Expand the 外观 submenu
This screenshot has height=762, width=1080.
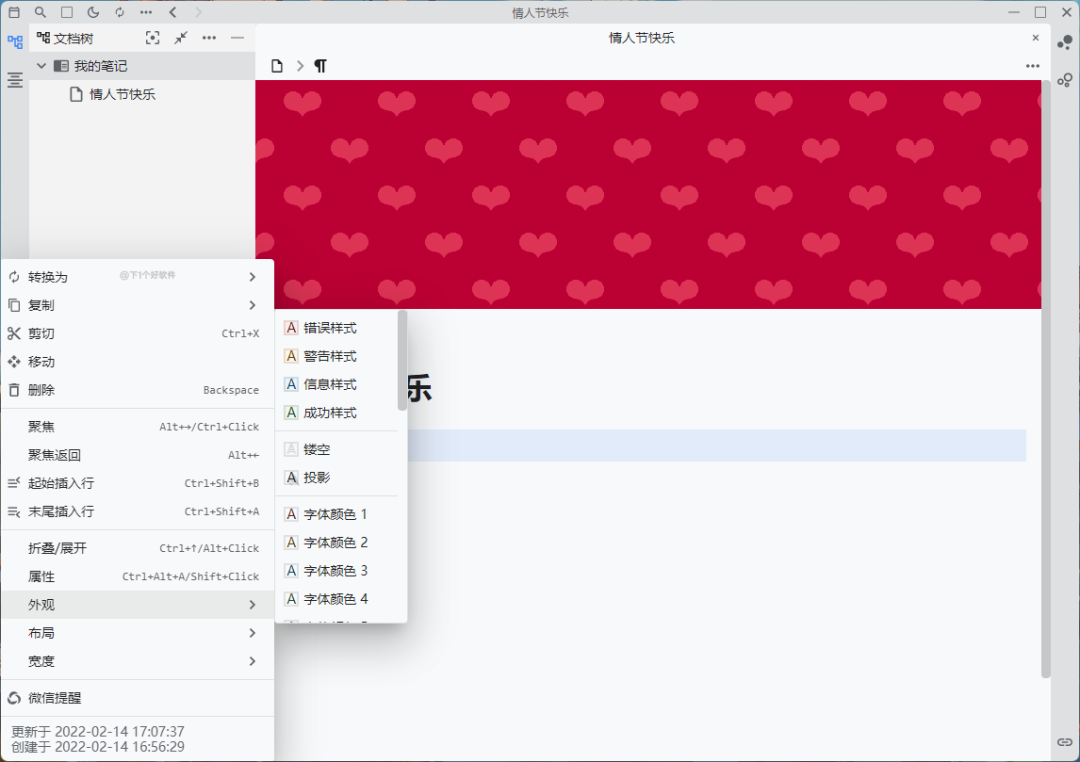coord(137,604)
